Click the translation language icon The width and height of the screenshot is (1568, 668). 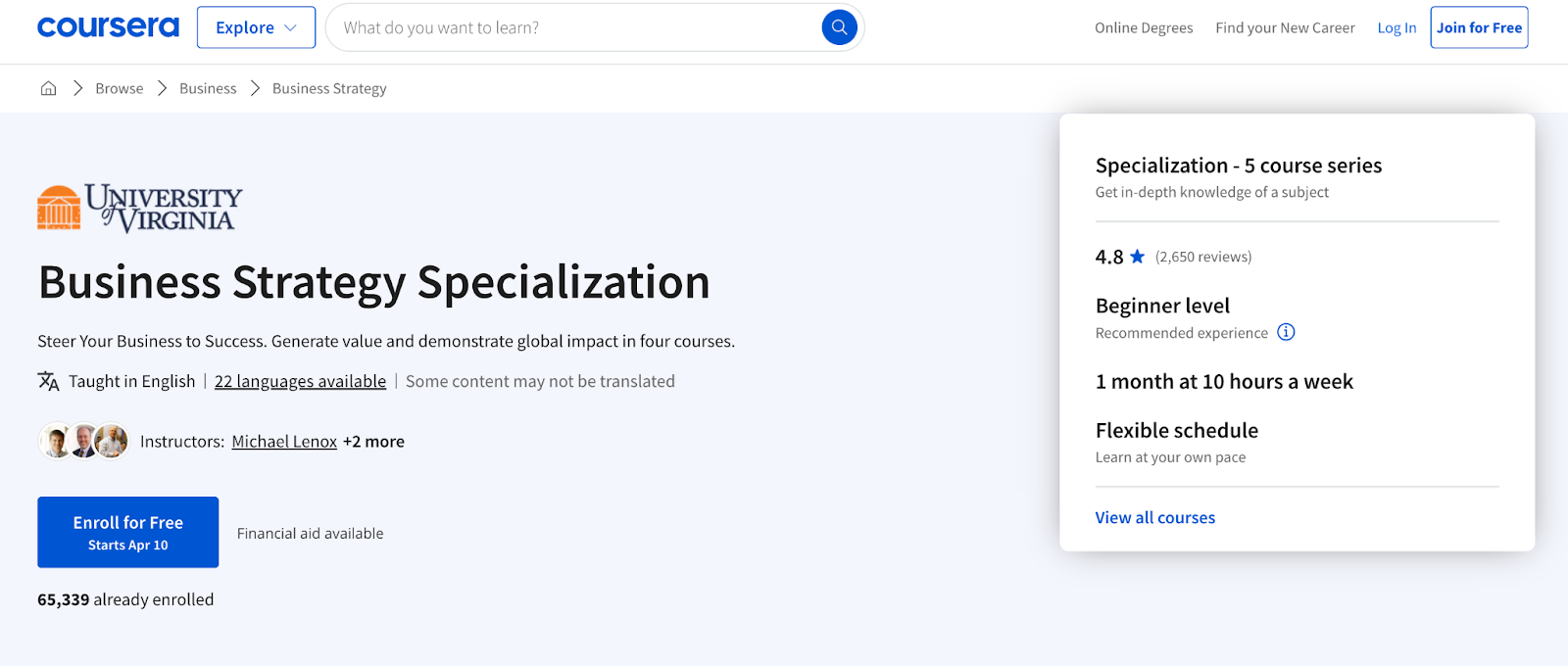tap(48, 381)
